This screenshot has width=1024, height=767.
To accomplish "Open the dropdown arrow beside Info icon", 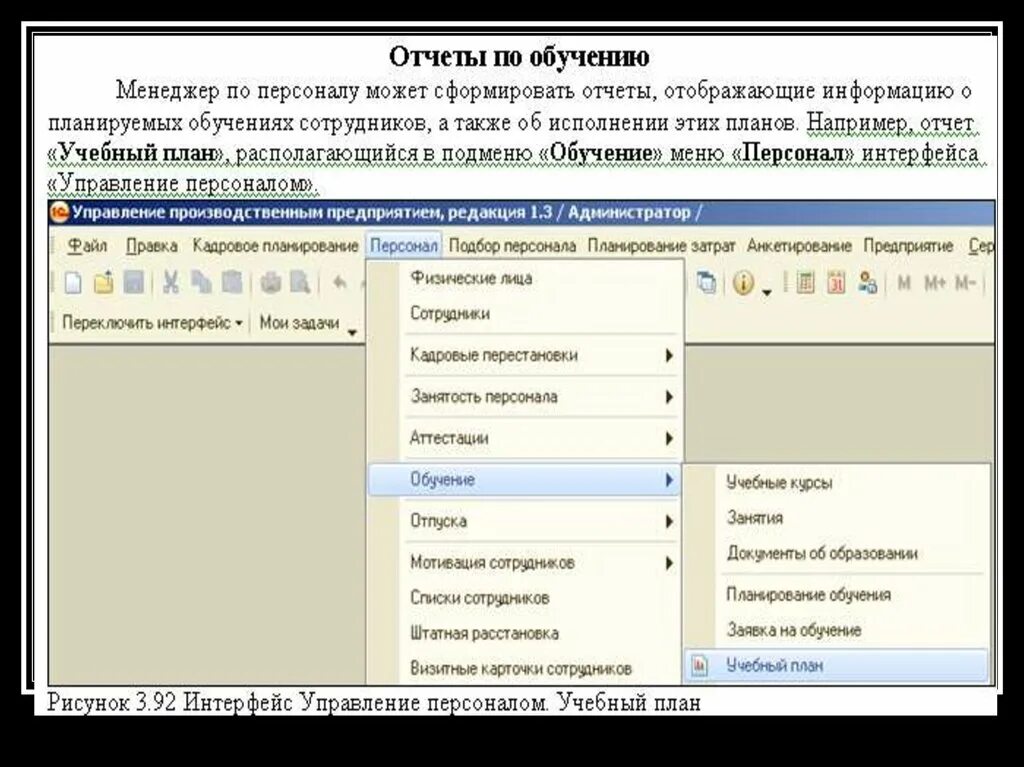I will tap(767, 292).
